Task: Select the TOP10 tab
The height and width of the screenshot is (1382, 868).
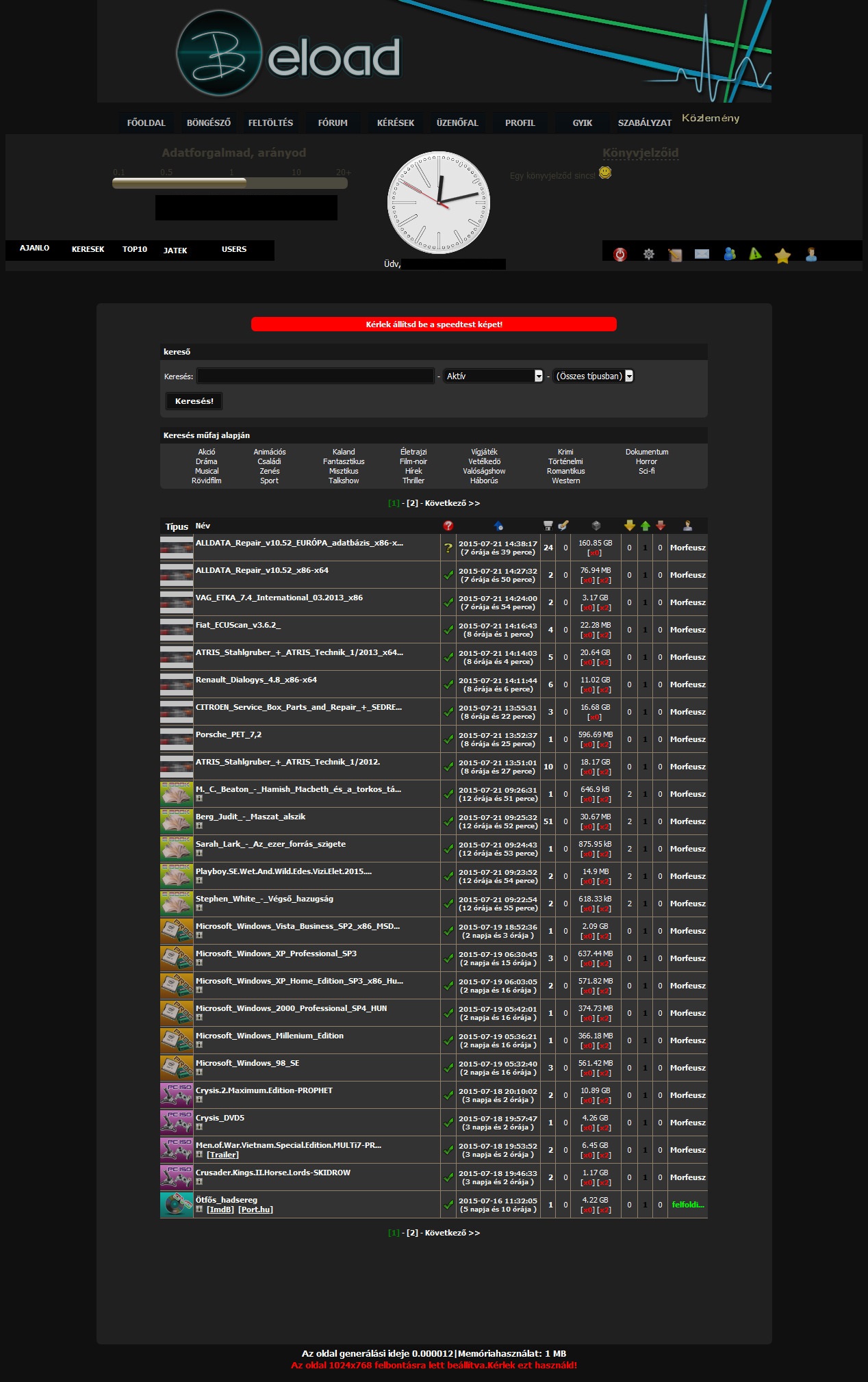Action: coord(135,249)
